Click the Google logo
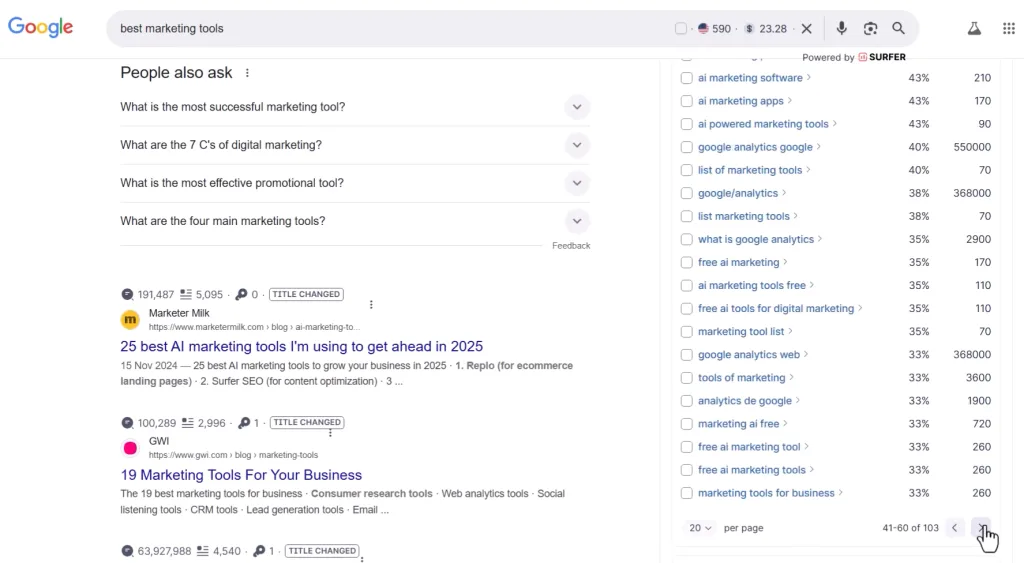The width and height of the screenshot is (1024, 563). [x=40, y=27]
